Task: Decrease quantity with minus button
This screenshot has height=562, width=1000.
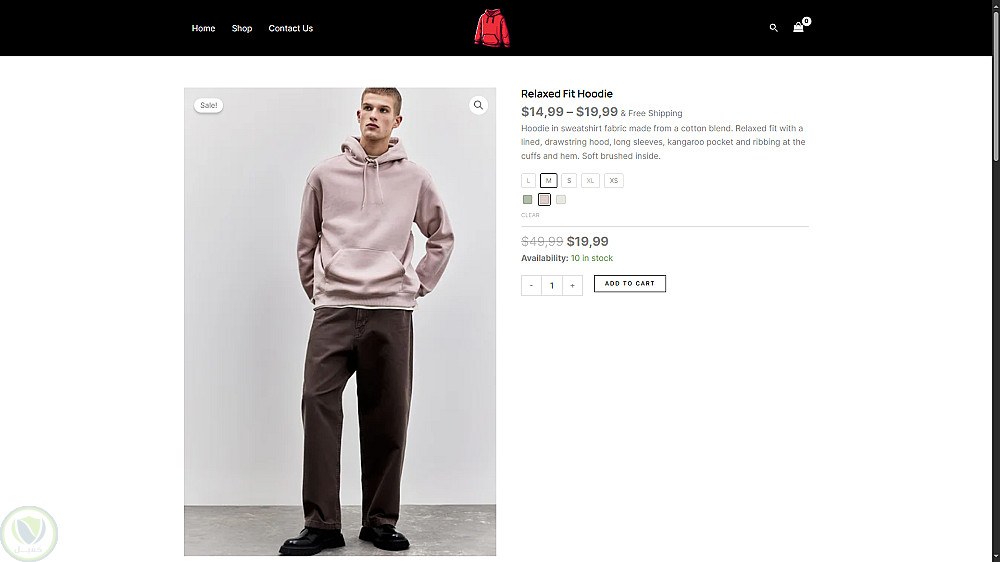Action: click(531, 285)
